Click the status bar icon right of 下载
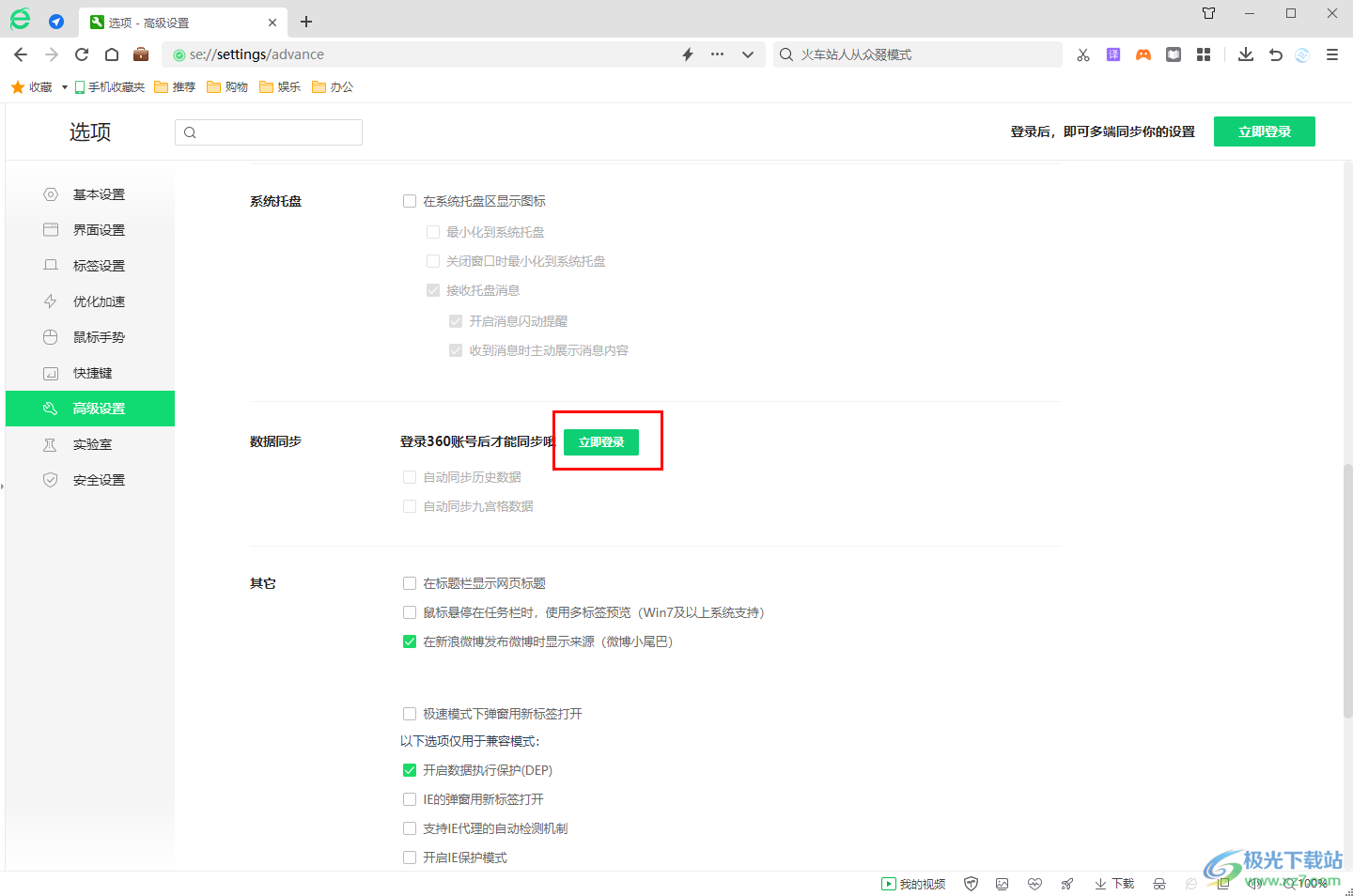This screenshot has width=1353, height=896. [x=1159, y=884]
